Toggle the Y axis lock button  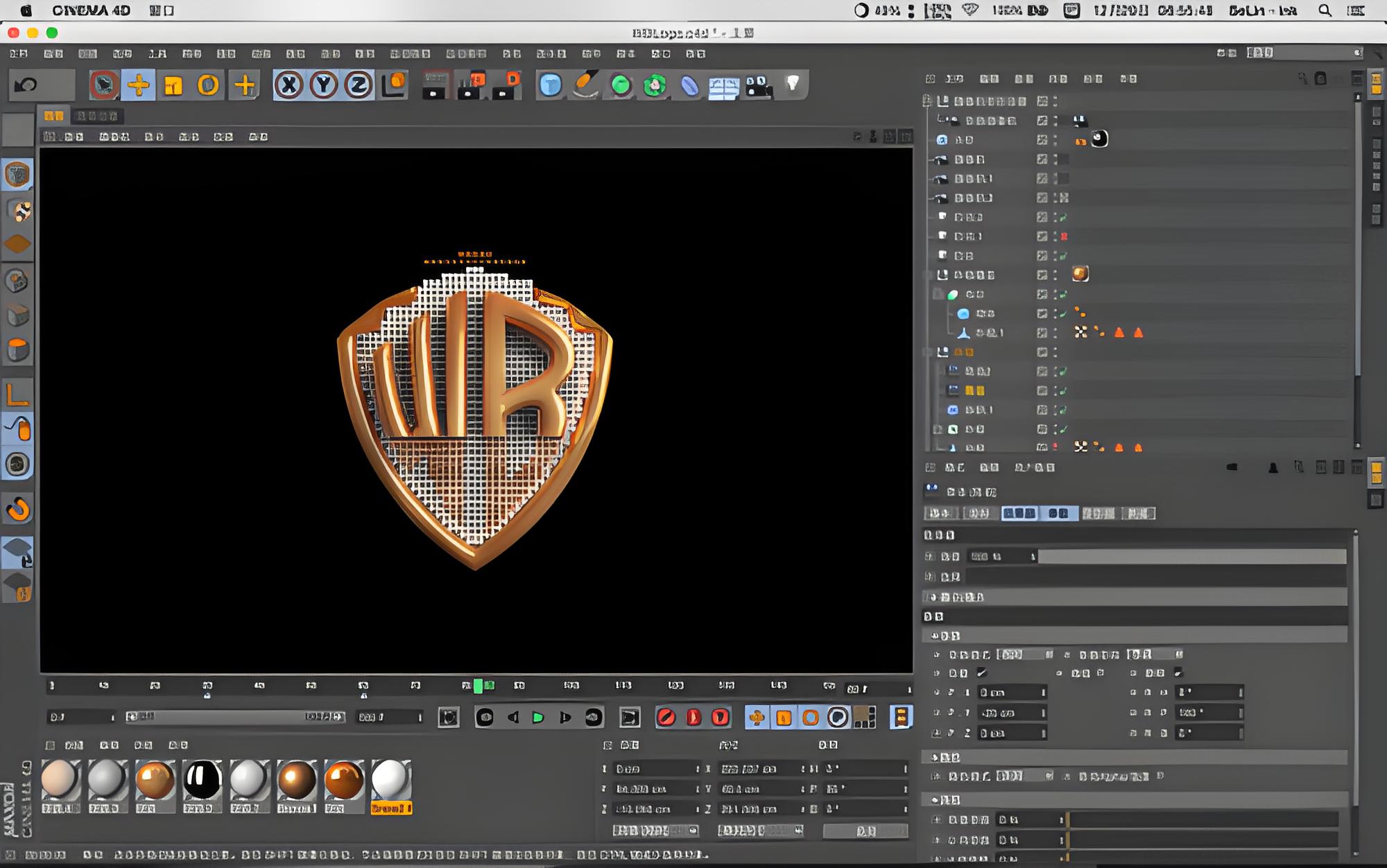pyautogui.click(x=322, y=83)
